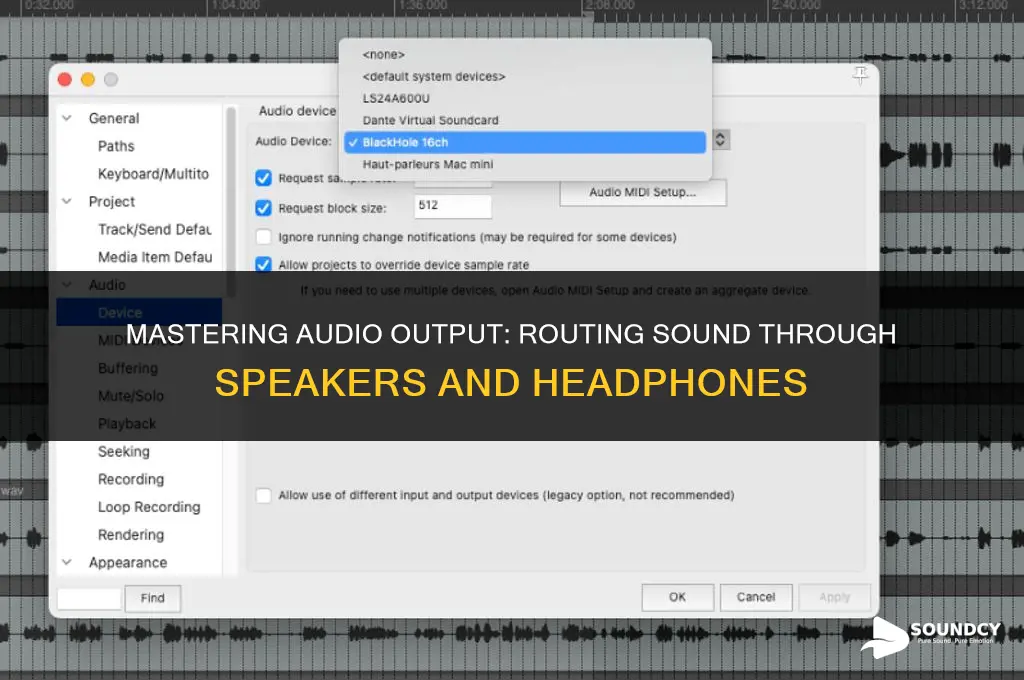Choose Dante Virtual Soundcard device
The height and width of the screenshot is (680, 1024).
525,120
